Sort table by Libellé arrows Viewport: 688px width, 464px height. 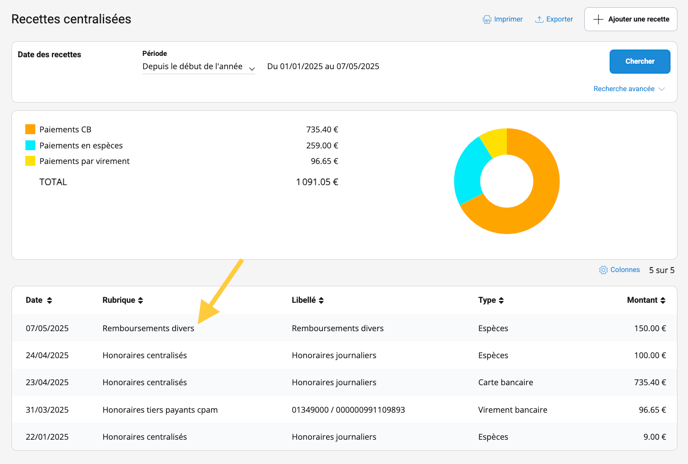321,300
